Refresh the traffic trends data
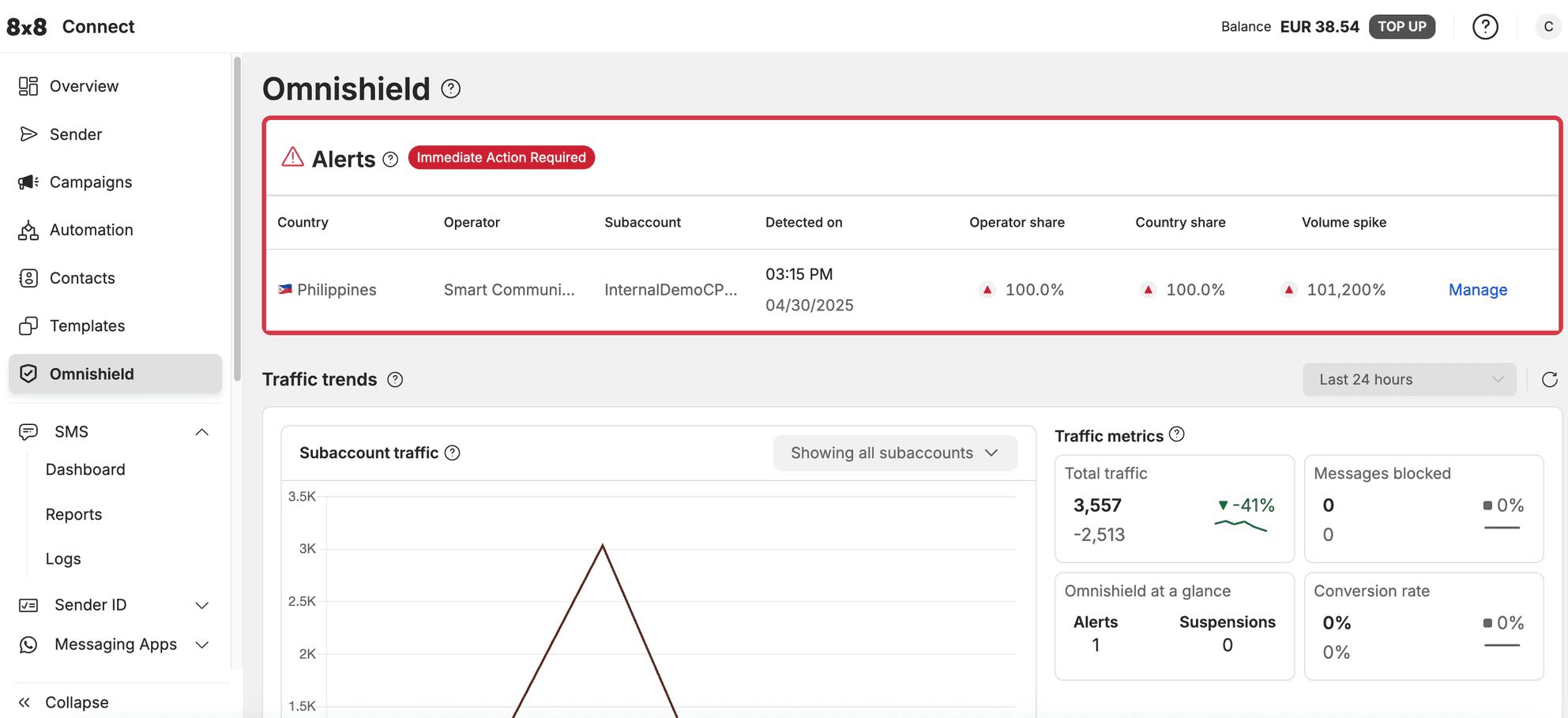 1549,380
